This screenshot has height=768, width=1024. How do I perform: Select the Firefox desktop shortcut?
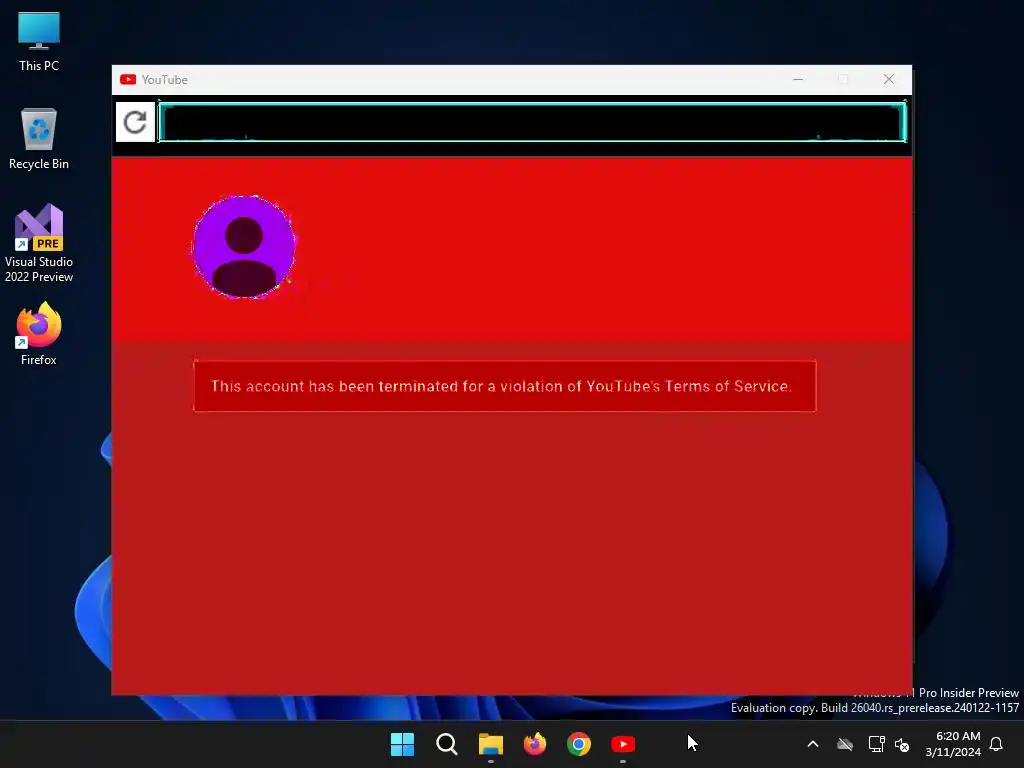click(x=39, y=334)
